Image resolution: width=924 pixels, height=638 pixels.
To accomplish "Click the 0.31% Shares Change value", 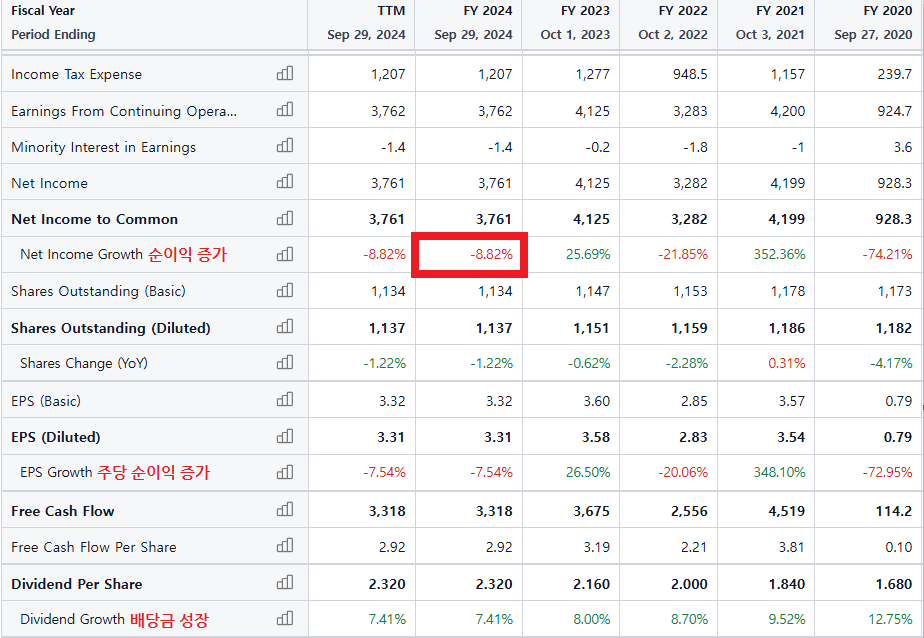I will click(x=787, y=363).
